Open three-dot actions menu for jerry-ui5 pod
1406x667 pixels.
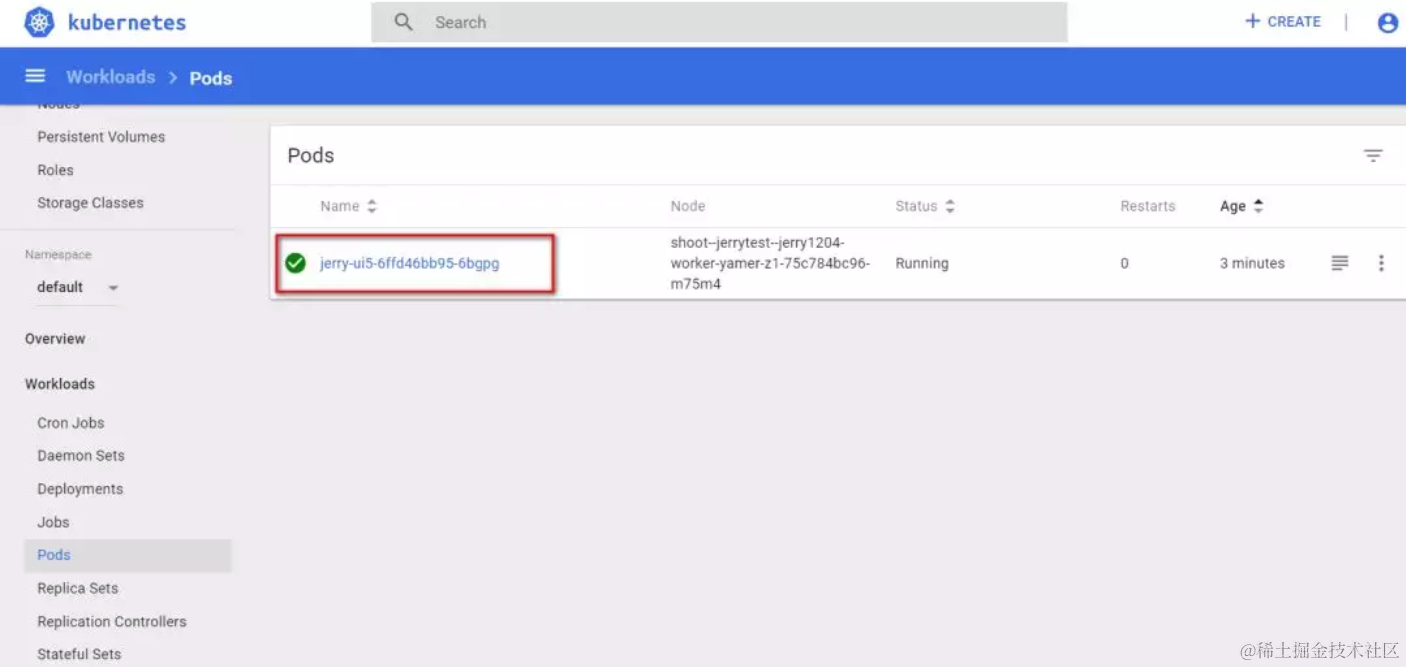[1381, 263]
